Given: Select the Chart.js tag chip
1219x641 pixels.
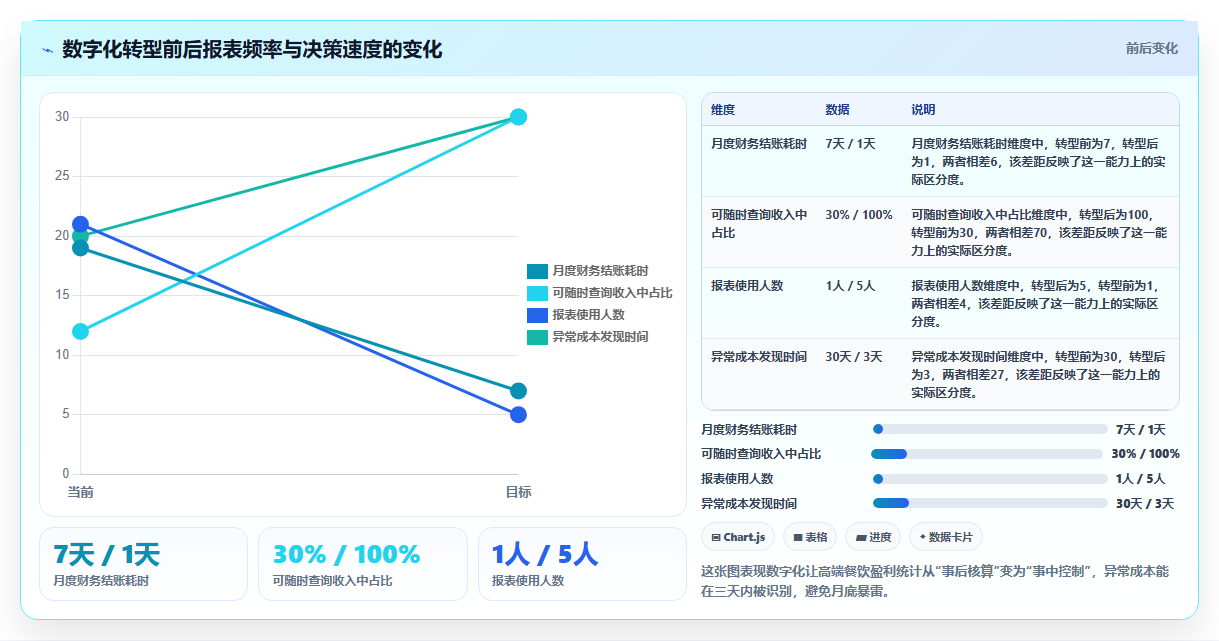Looking at the screenshot, I should click(738, 537).
